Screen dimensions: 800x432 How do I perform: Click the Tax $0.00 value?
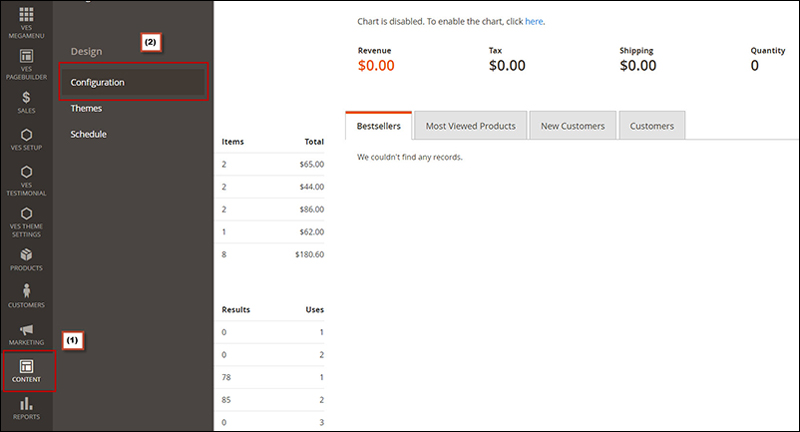point(507,66)
